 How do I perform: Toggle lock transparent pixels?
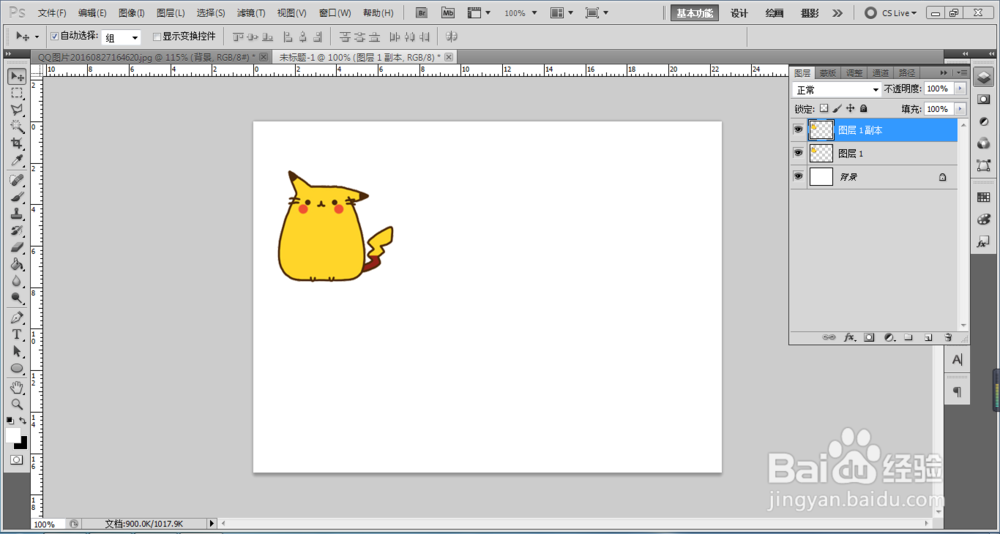pos(824,108)
